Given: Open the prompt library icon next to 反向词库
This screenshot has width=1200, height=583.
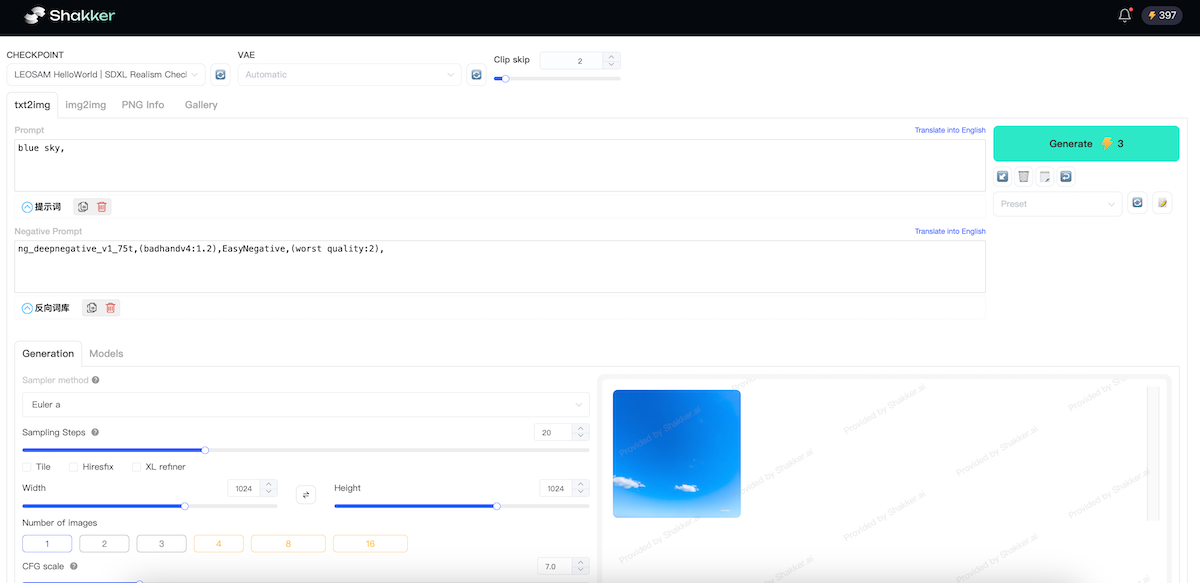Looking at the screenshot, I should 91,307.
